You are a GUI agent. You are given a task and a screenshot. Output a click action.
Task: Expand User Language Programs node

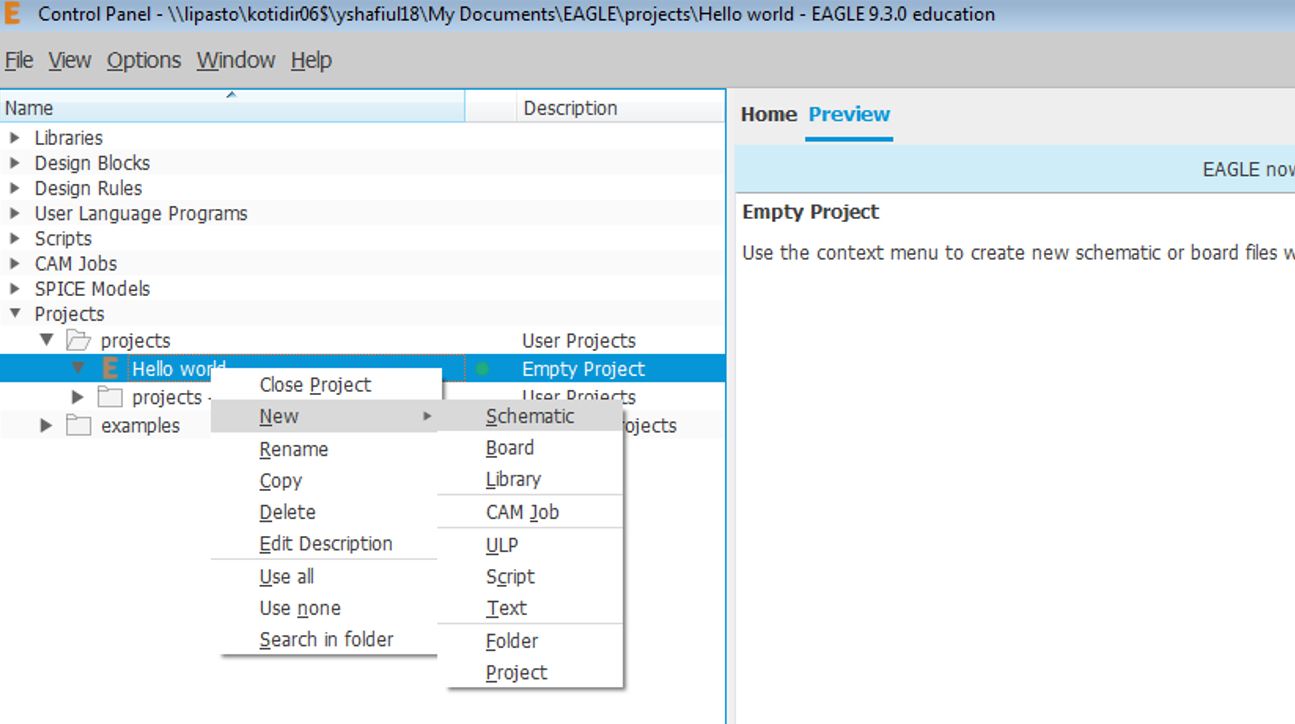pyautogui.click(x=15, y=213)
